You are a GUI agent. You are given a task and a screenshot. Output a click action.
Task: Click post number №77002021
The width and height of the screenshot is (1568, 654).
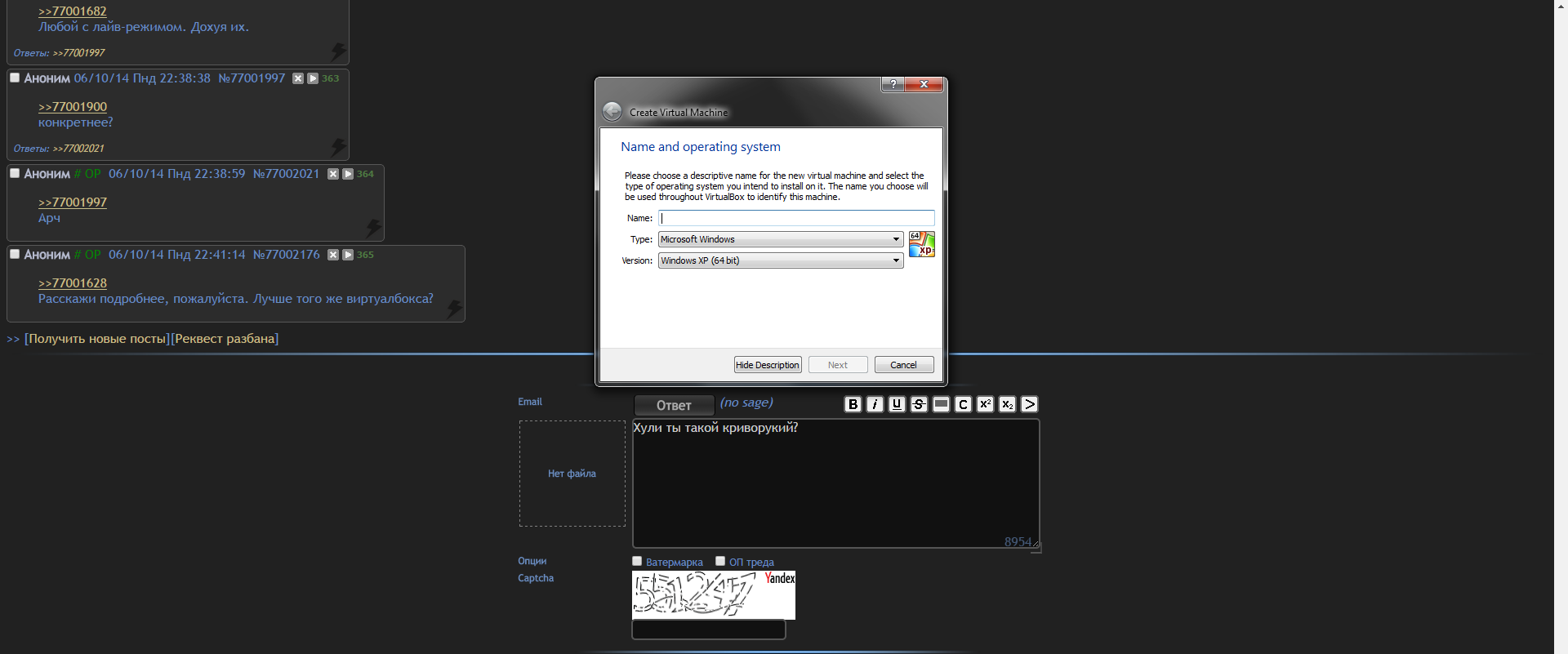click(286, 174)
